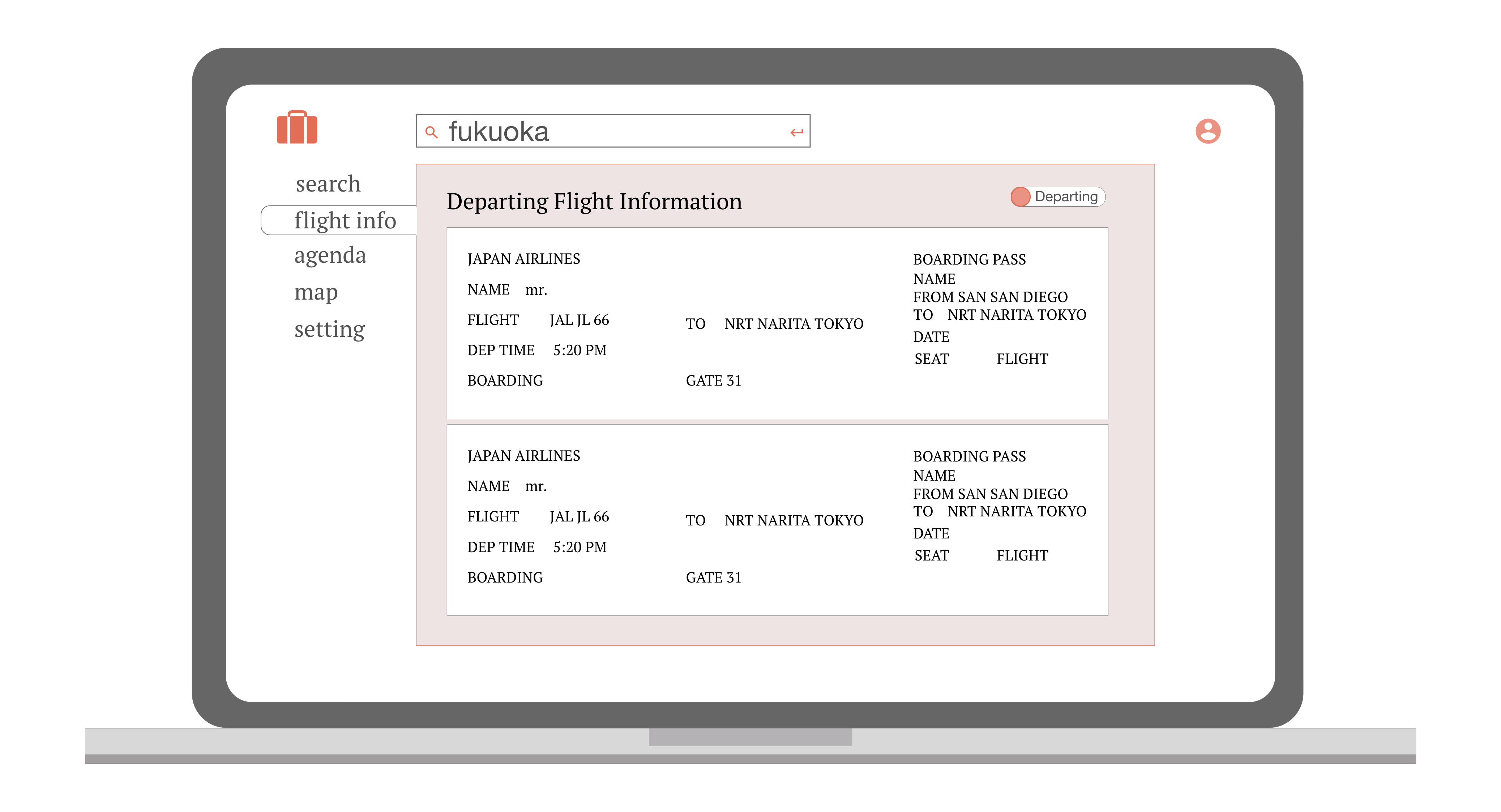Click the orange suitcase logo icon

[x=296, y=126]
